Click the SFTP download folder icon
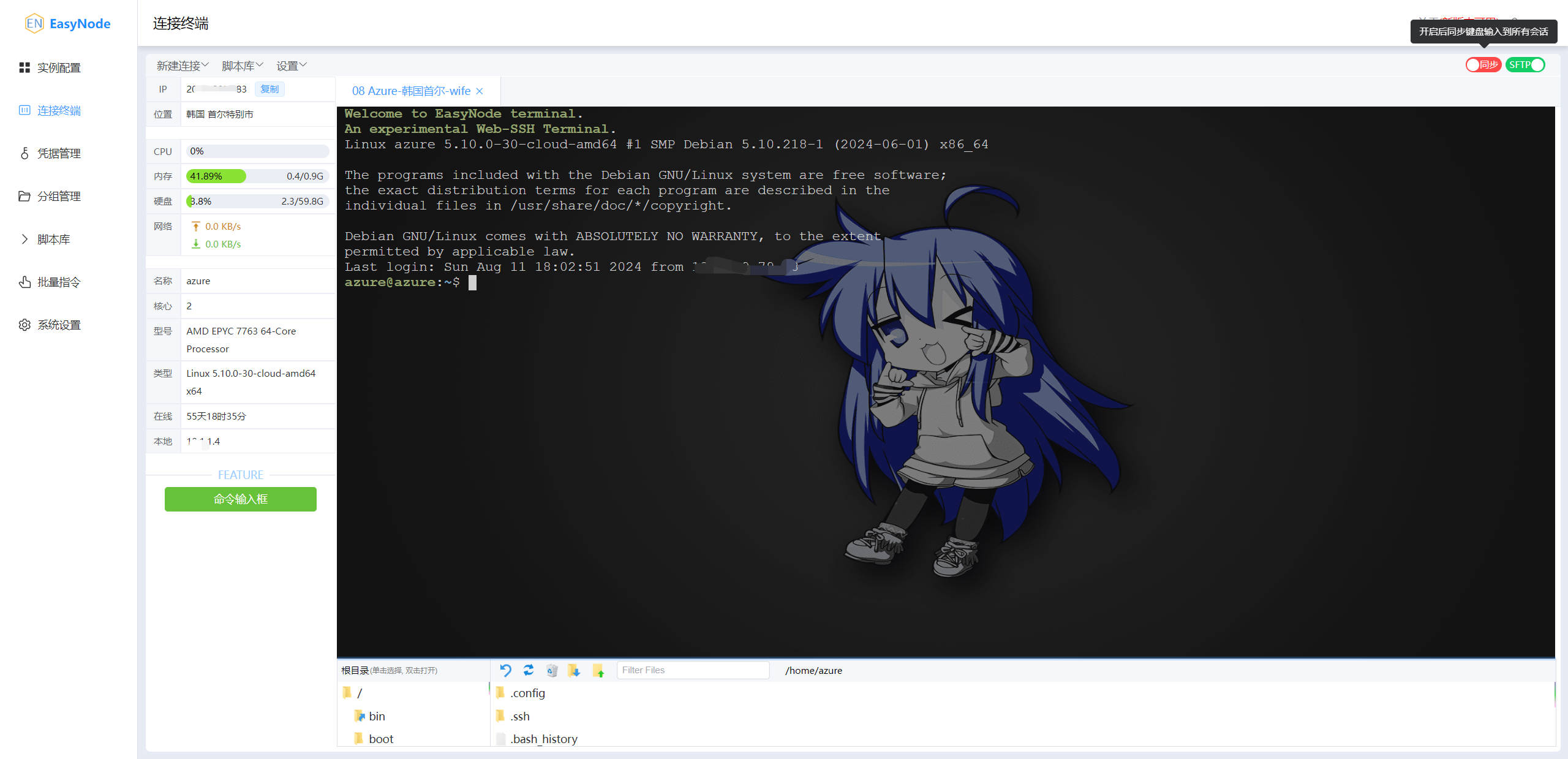This screenshot has width=1568, height=759. tap(574, 670)
